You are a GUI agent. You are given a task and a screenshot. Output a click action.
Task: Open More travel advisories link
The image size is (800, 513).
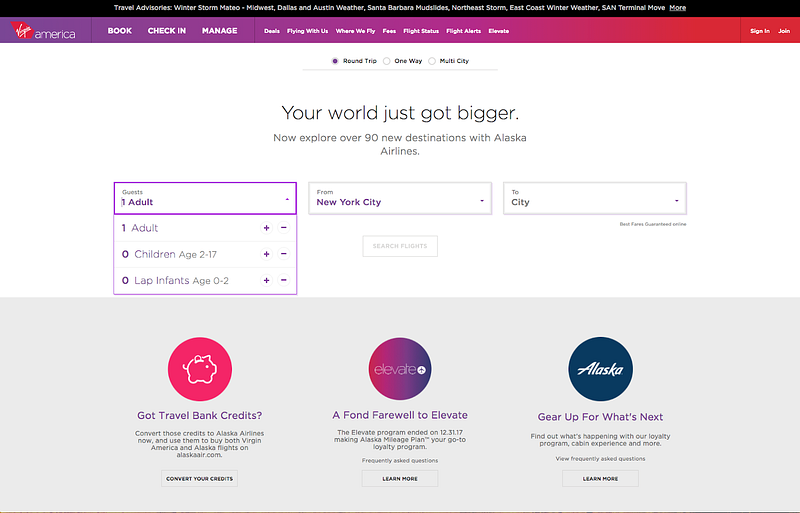point(678,8)
